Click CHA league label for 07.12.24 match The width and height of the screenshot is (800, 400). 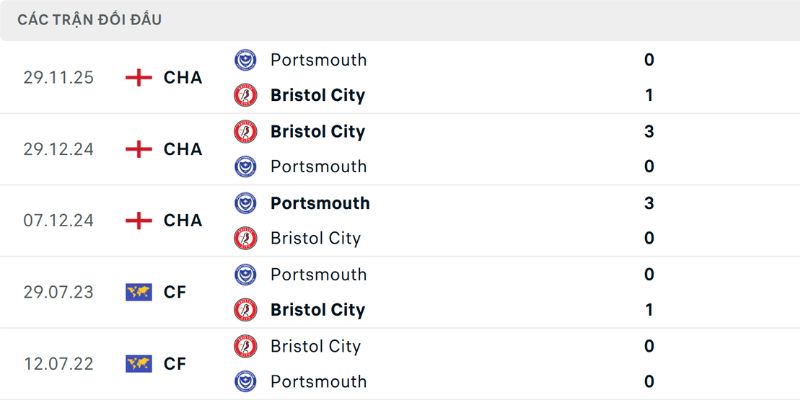pyautogui.click(x=183, y=221)
